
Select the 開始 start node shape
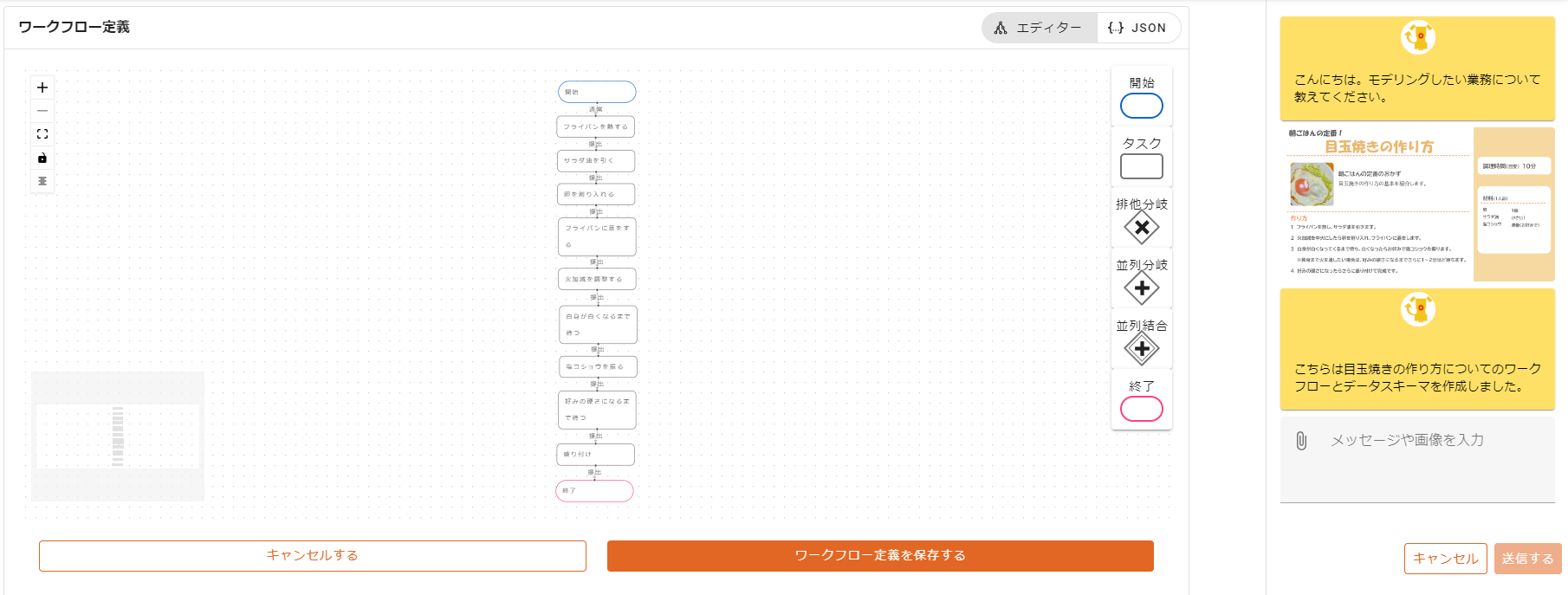click(x=1141, y=106)
